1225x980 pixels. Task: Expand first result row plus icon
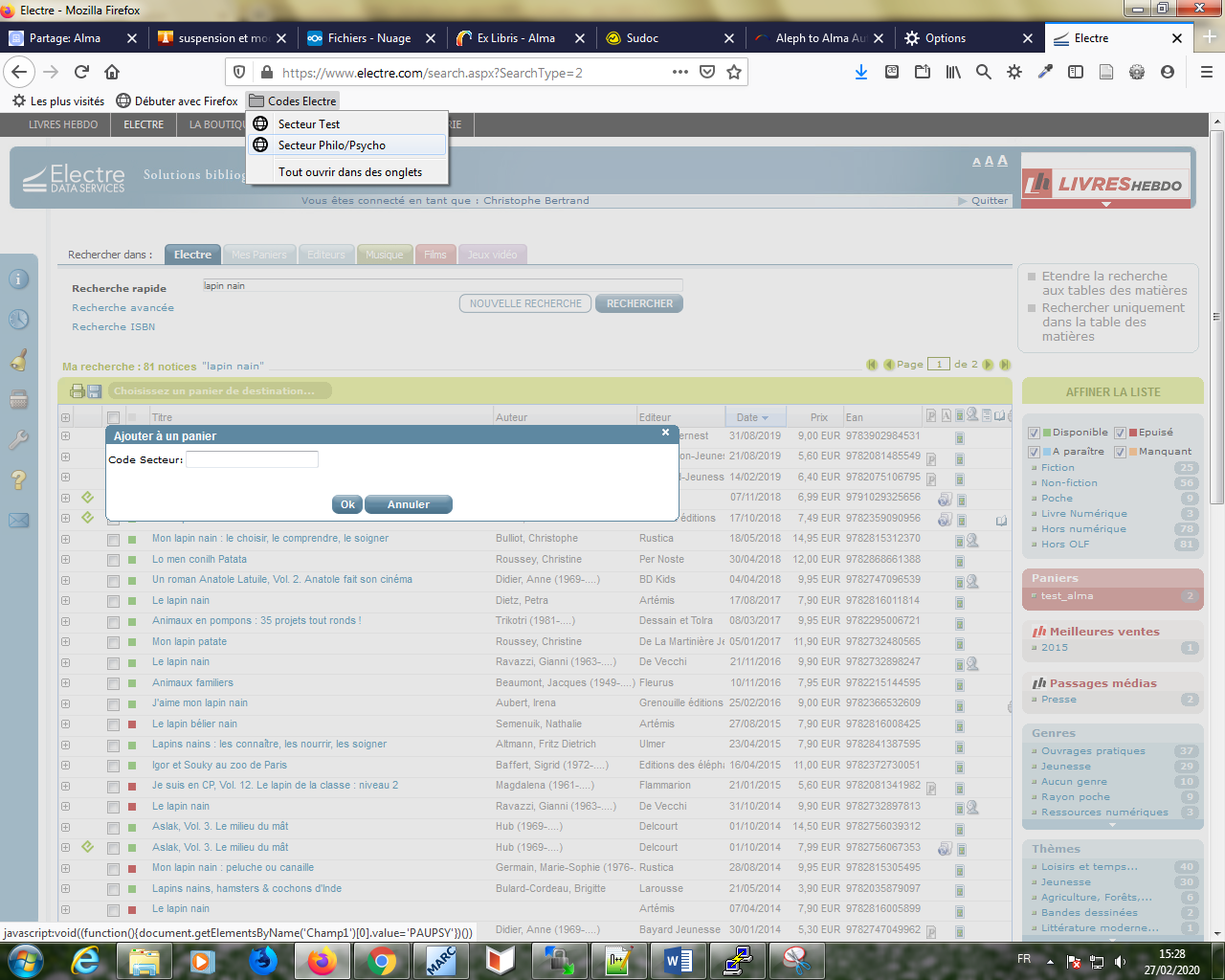pos(66,436)
